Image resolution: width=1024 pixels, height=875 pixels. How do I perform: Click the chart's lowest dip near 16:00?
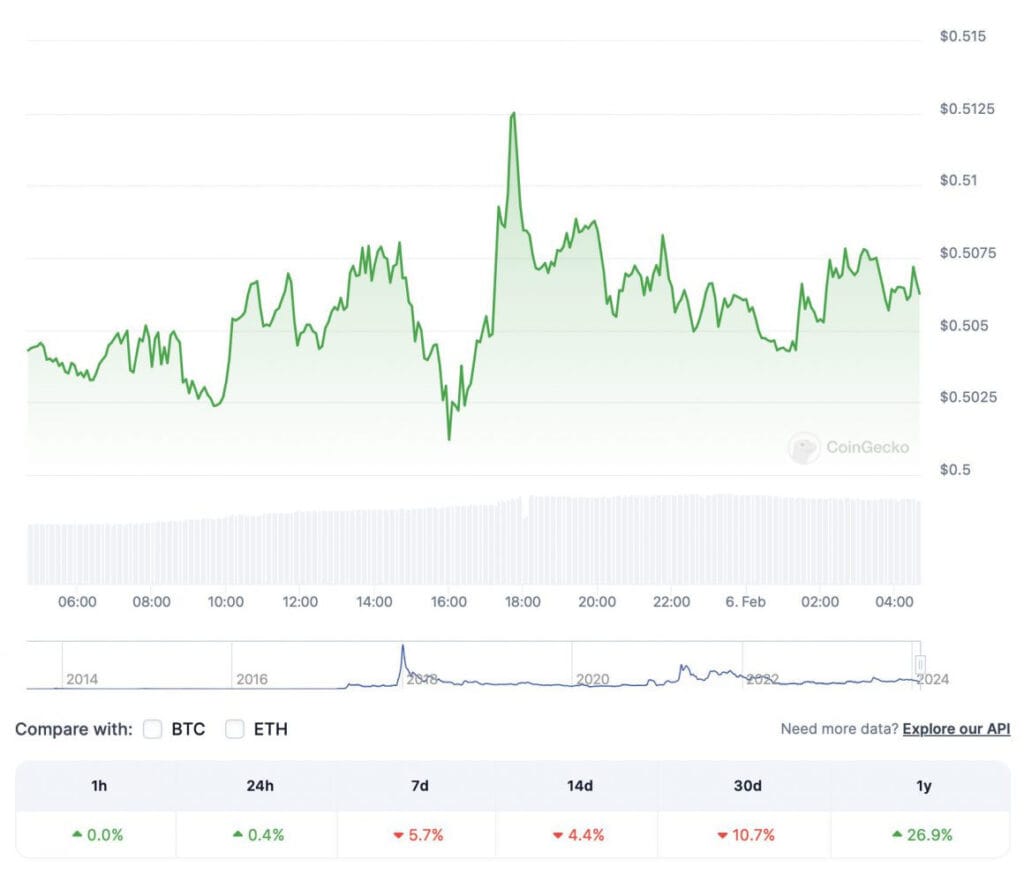(449, 438)
